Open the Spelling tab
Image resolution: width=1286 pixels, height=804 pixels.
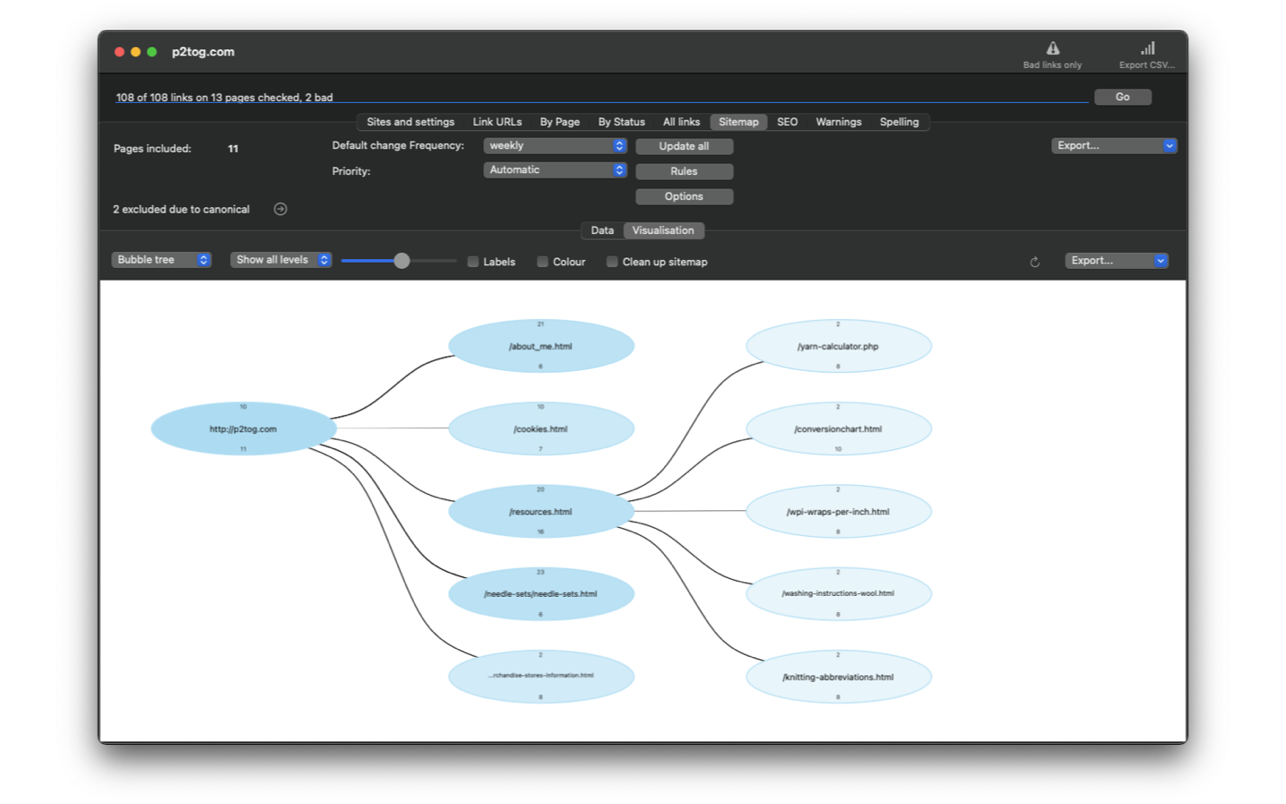click(x=899, y=122)
